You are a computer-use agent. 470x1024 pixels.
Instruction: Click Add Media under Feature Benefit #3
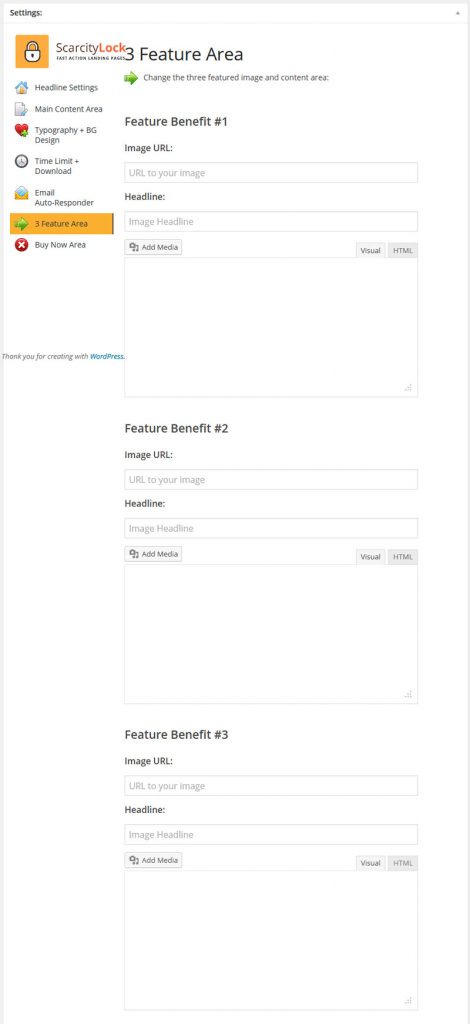coord(153,860)
